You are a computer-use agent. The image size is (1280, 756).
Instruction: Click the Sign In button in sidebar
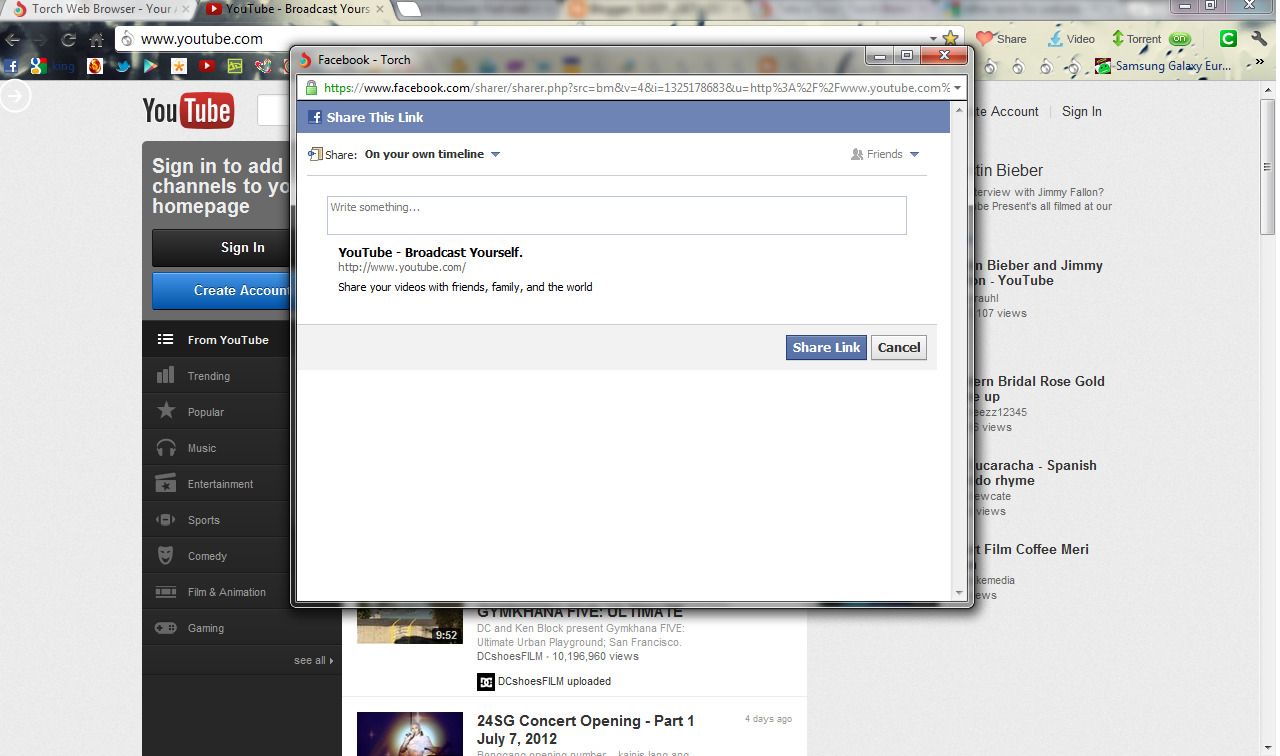(x=221, y=247)
